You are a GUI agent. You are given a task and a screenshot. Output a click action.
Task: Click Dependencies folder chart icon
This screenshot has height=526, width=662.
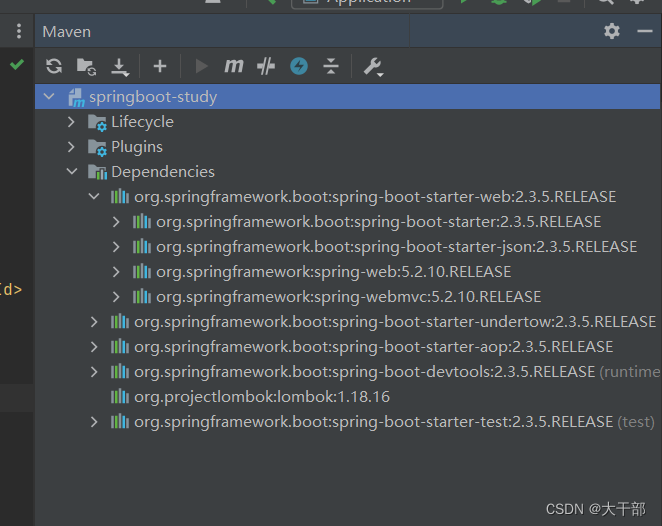pos(97,172)
